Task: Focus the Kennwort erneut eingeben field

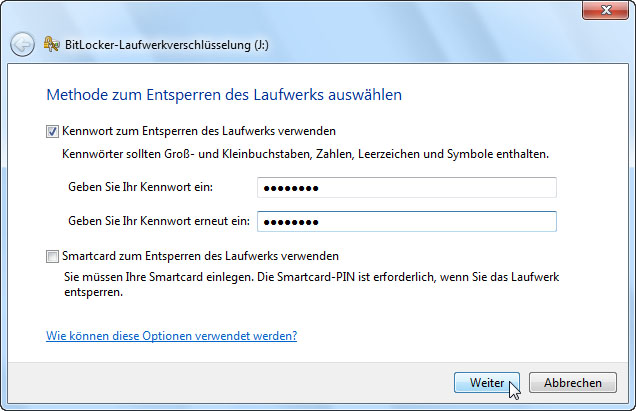Action: click(406, 221)
